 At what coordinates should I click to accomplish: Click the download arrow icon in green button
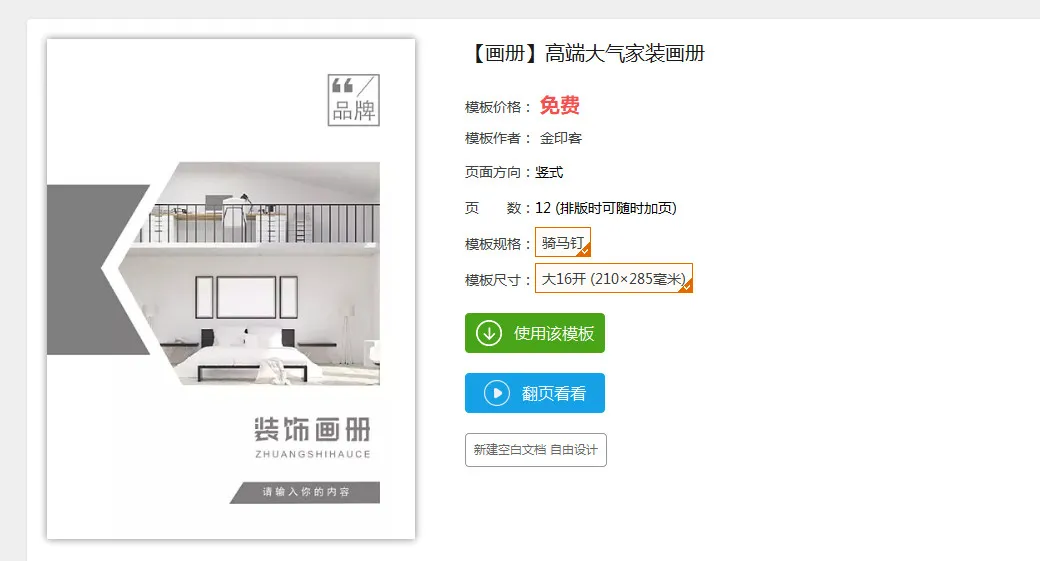tap(489, 333)
